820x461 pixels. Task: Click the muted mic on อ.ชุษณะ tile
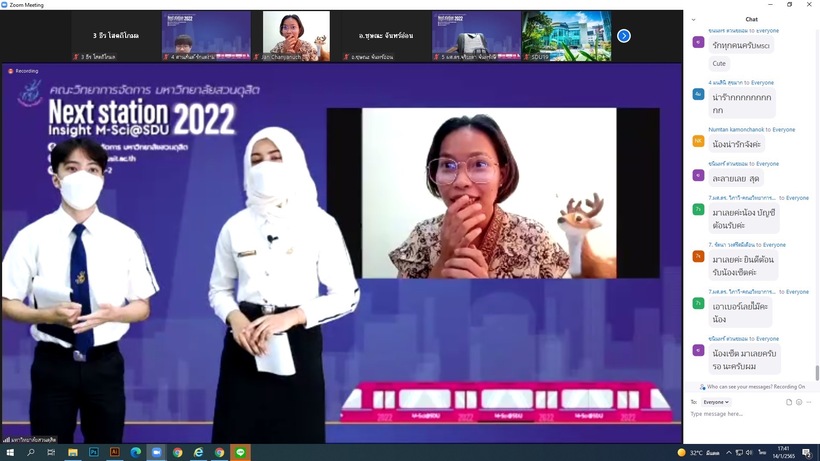346,57
